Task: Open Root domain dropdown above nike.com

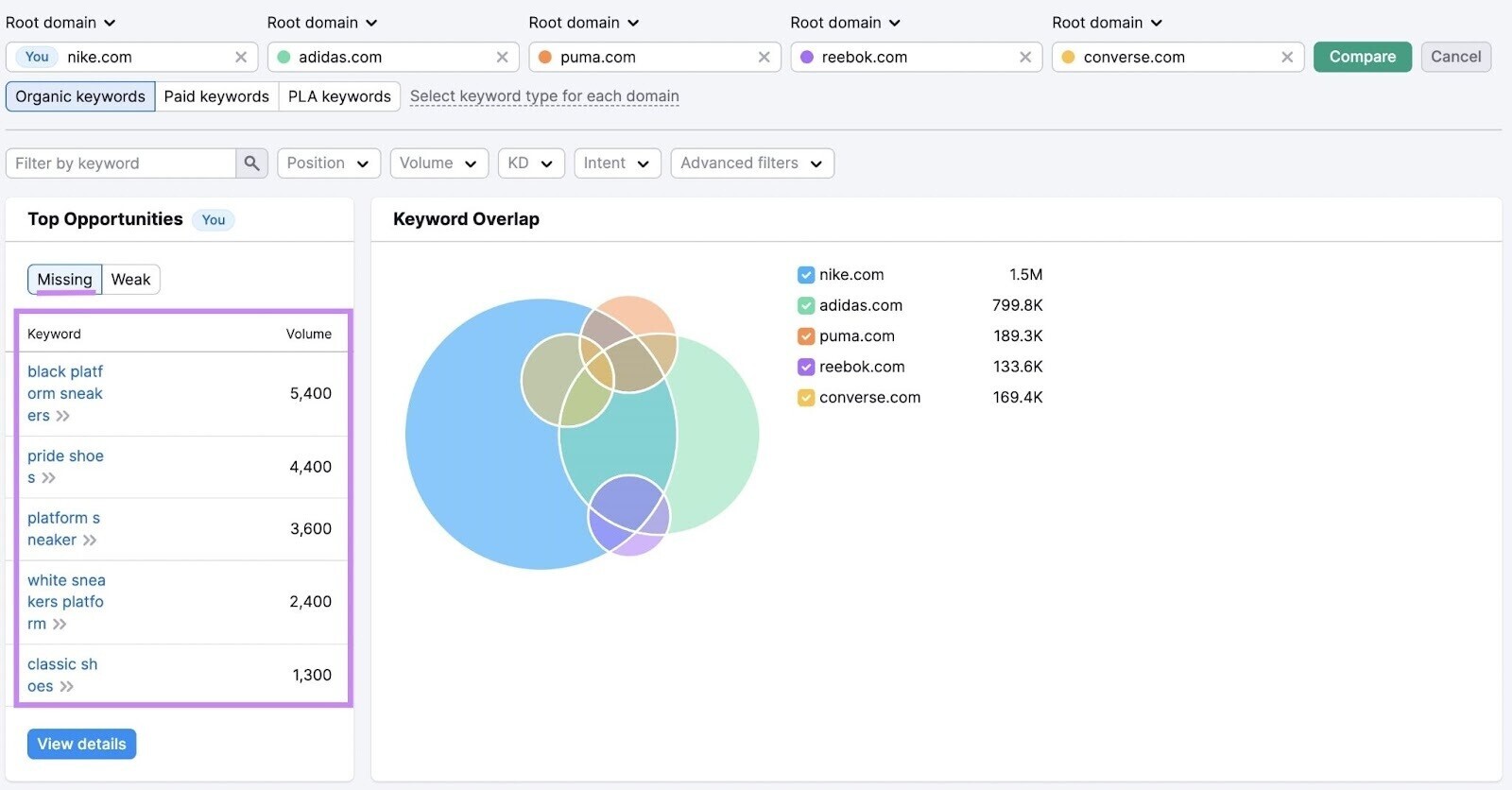Action: coord(60,23)
